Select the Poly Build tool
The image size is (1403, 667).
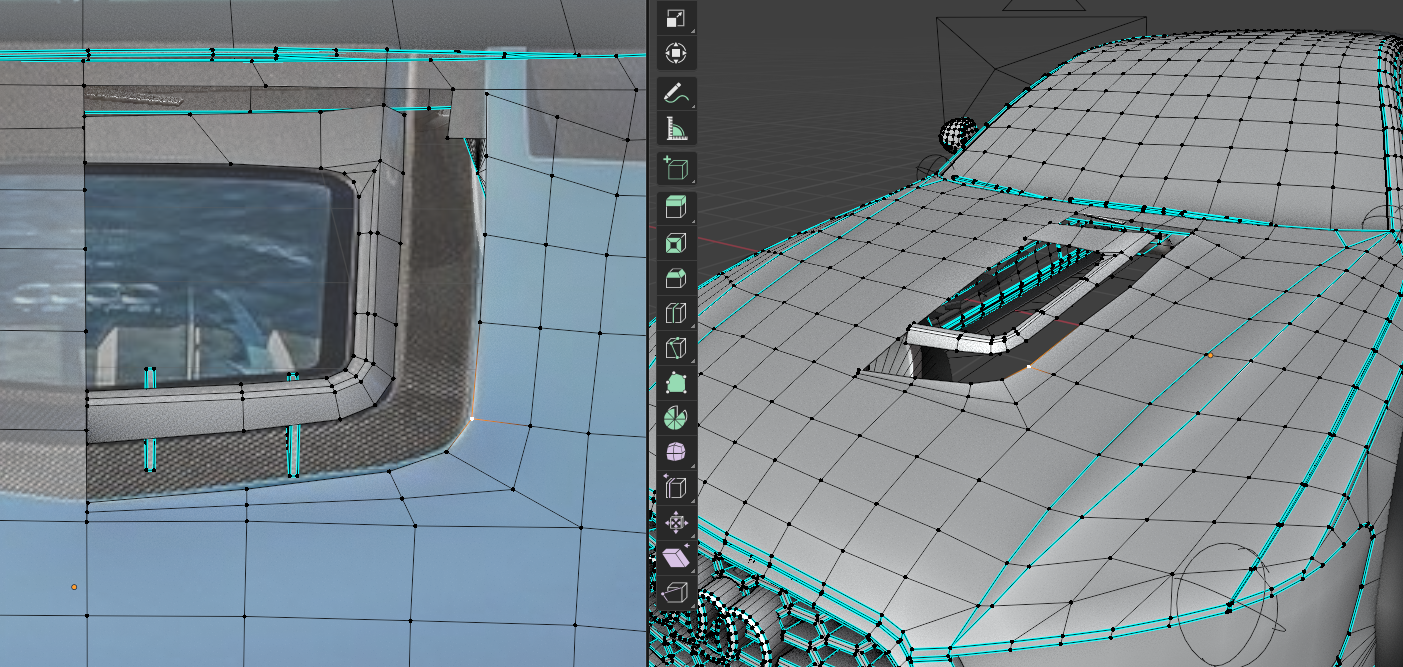click(676, 383)
